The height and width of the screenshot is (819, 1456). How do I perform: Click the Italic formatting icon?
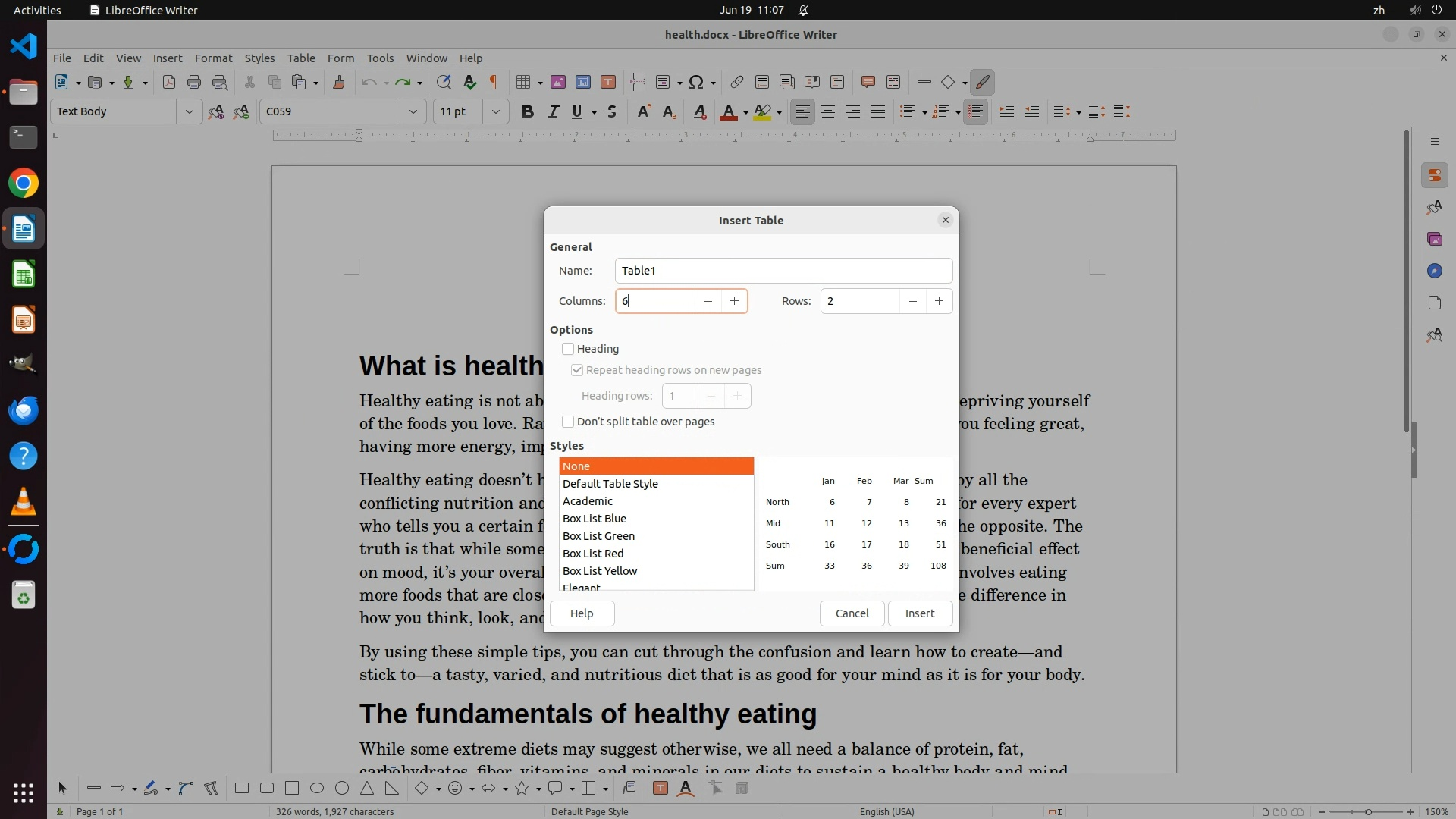click(x=553, y=111)
